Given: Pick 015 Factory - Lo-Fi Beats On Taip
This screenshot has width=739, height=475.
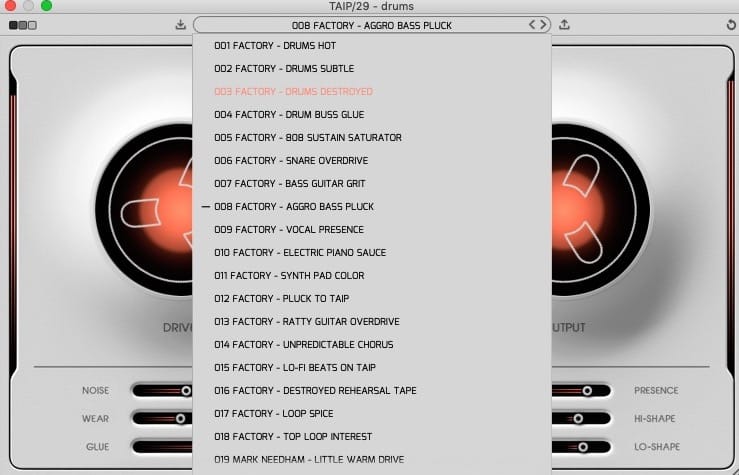Looking at the screenshot, I should pos(372,368).
